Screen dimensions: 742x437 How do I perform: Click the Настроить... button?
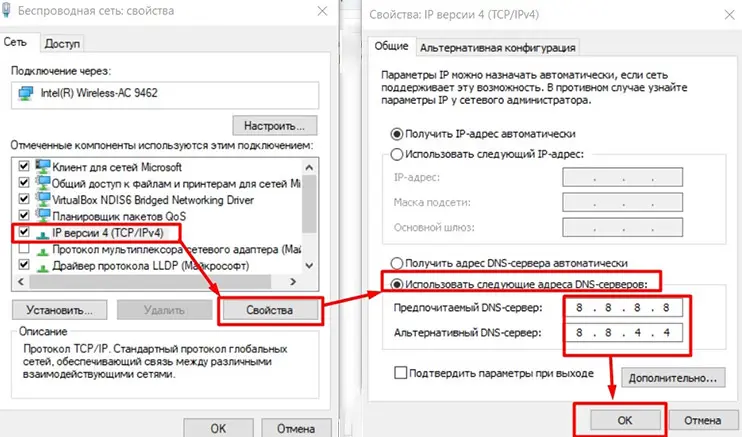[x=275, y=125]
